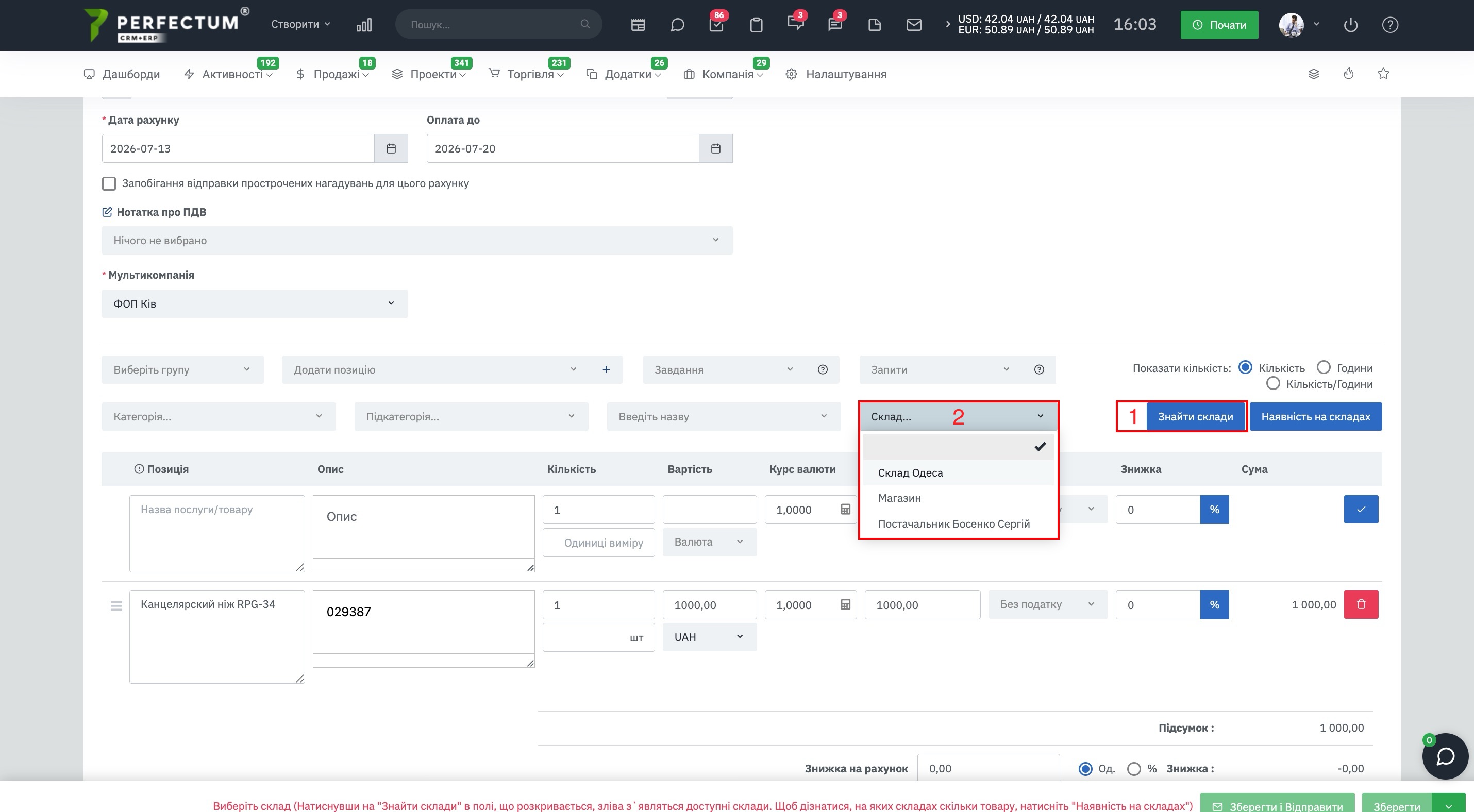Click the red trash delete row button

pos(1361,604)
